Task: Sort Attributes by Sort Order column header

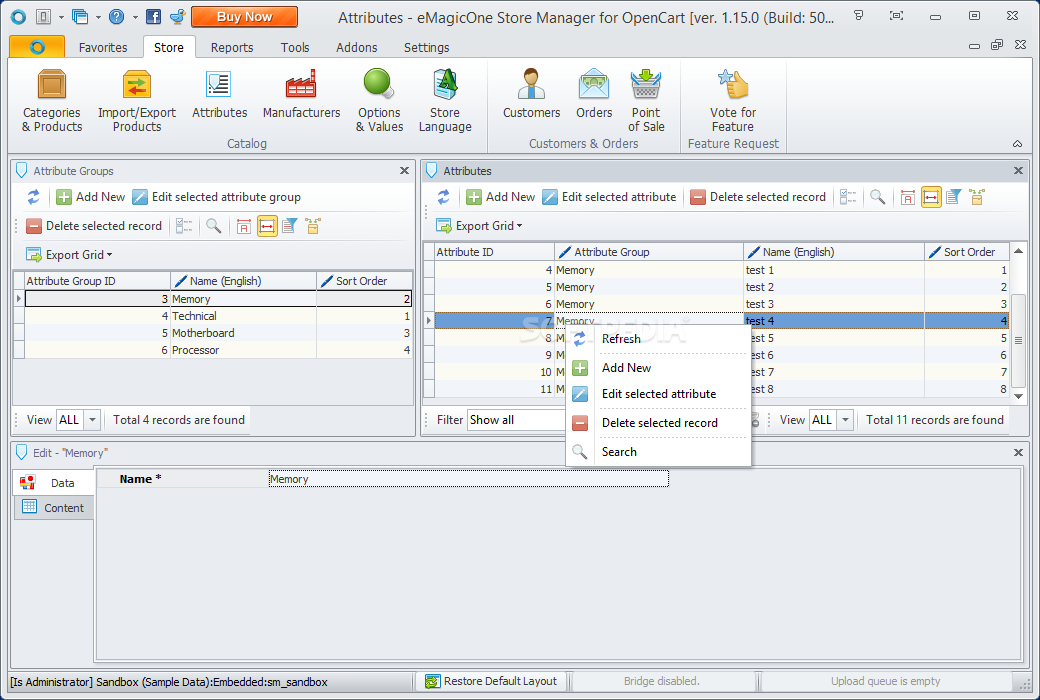Action: click(x=967, y=252)
